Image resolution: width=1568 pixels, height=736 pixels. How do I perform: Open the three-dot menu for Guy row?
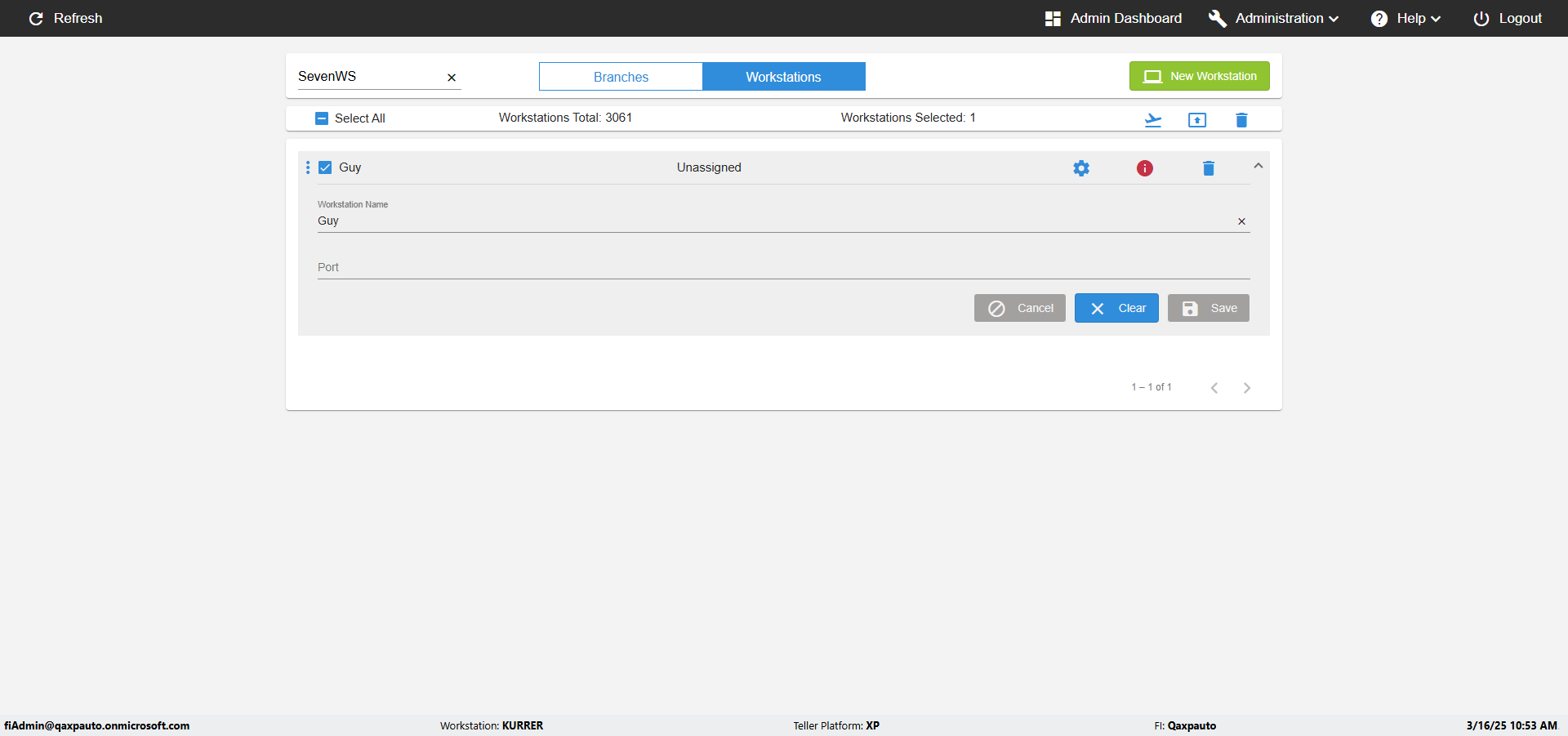pos(308,167)
